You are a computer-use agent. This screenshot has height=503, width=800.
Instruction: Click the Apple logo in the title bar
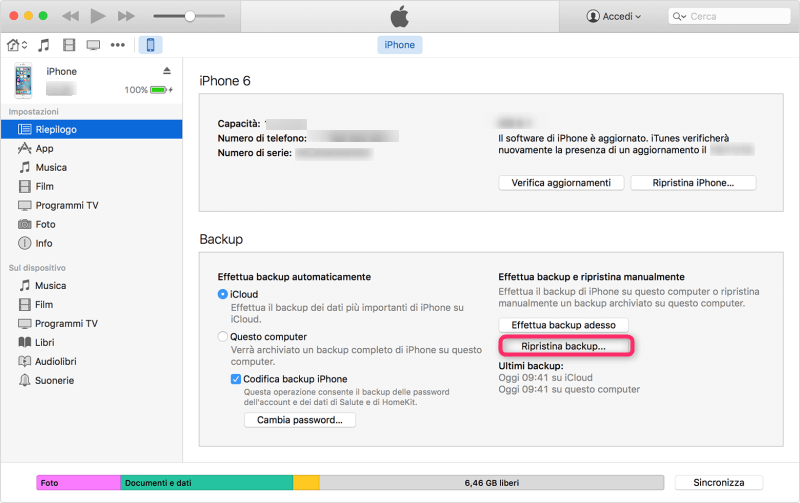(399, 16)
